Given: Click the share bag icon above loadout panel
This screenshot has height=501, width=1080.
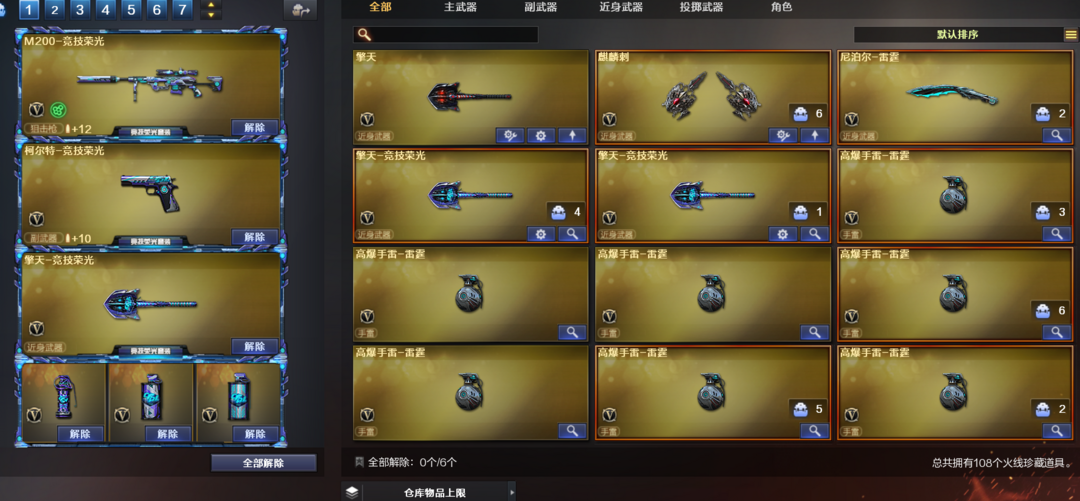Looking at the screenshot, I should click(x=301, y=10).
